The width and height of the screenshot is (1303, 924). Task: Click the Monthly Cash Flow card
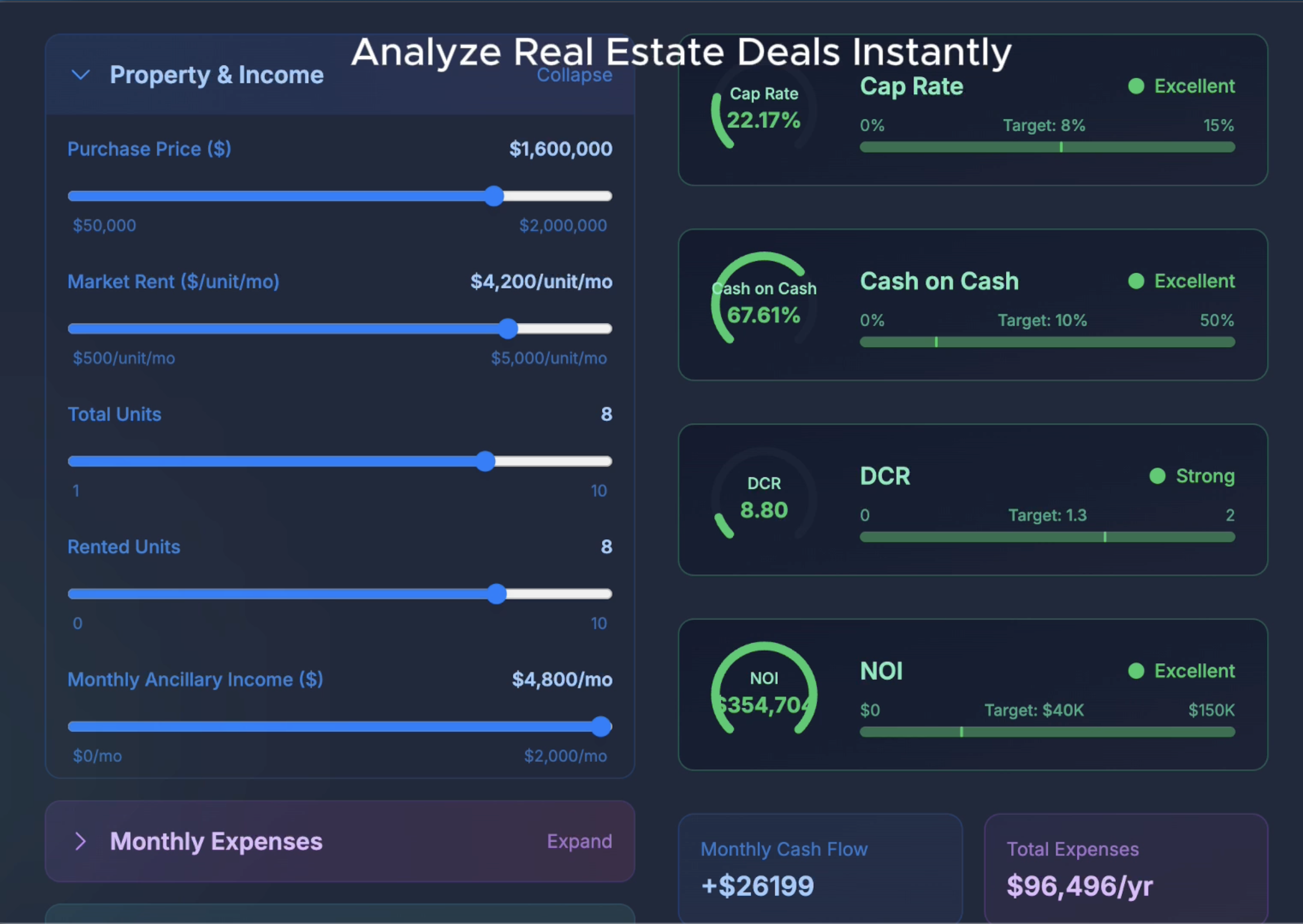click(x=820, y=868)
